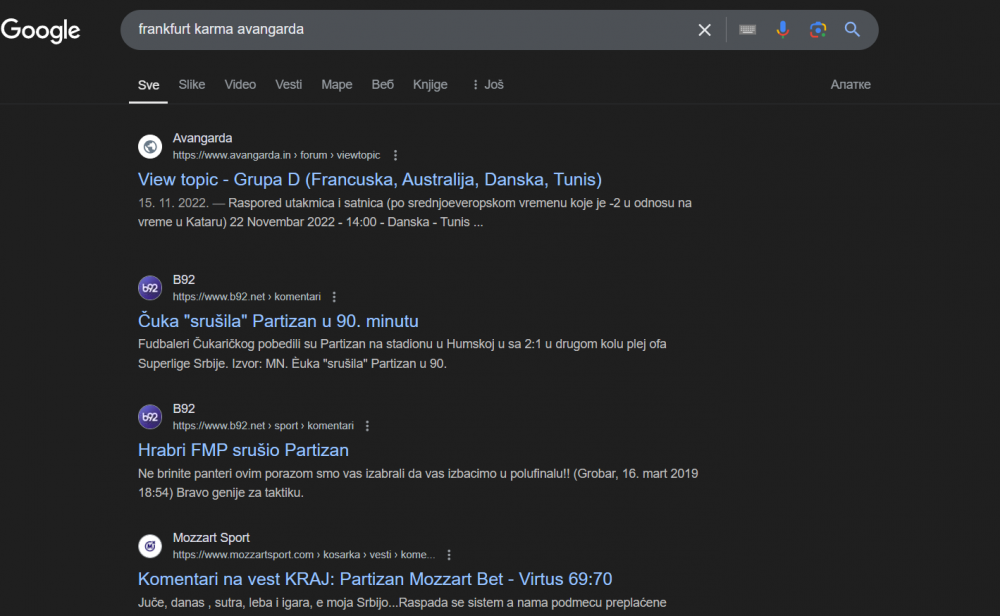Open "View topic - Grupa D" result link
Viewport: 1000px width, 616px height.
370,180
